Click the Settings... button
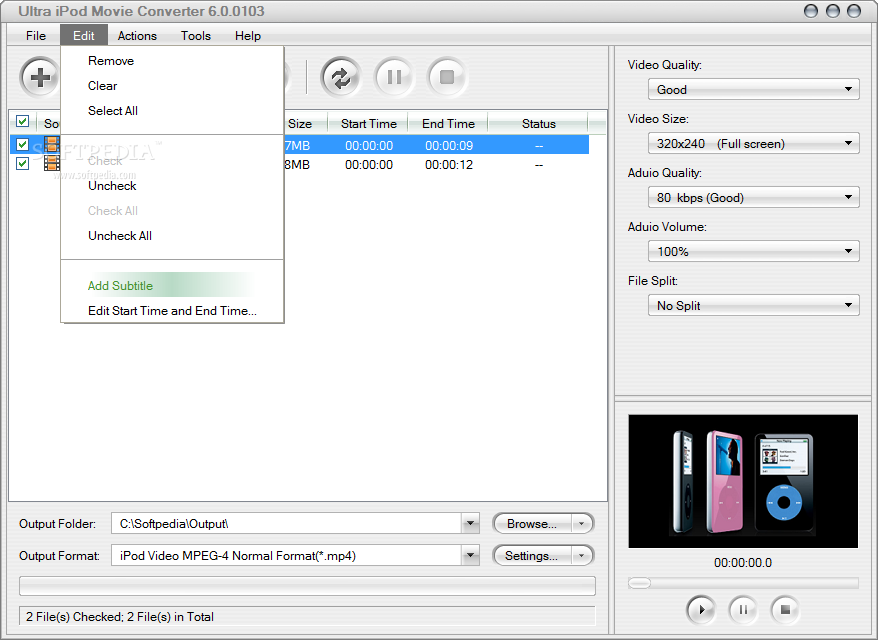 [x=532, y=555]
